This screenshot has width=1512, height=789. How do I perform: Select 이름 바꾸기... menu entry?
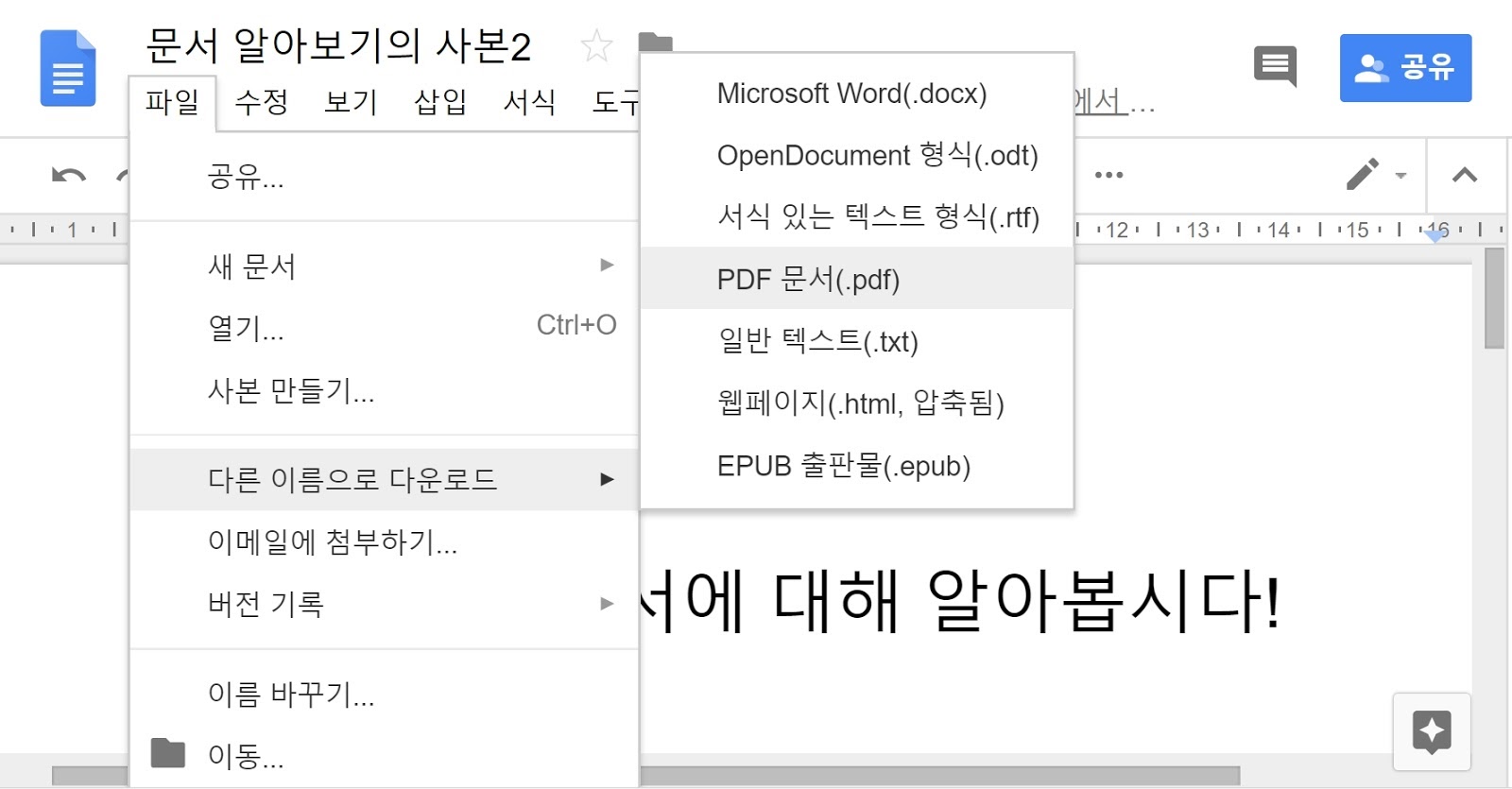(x=385, y=694)
